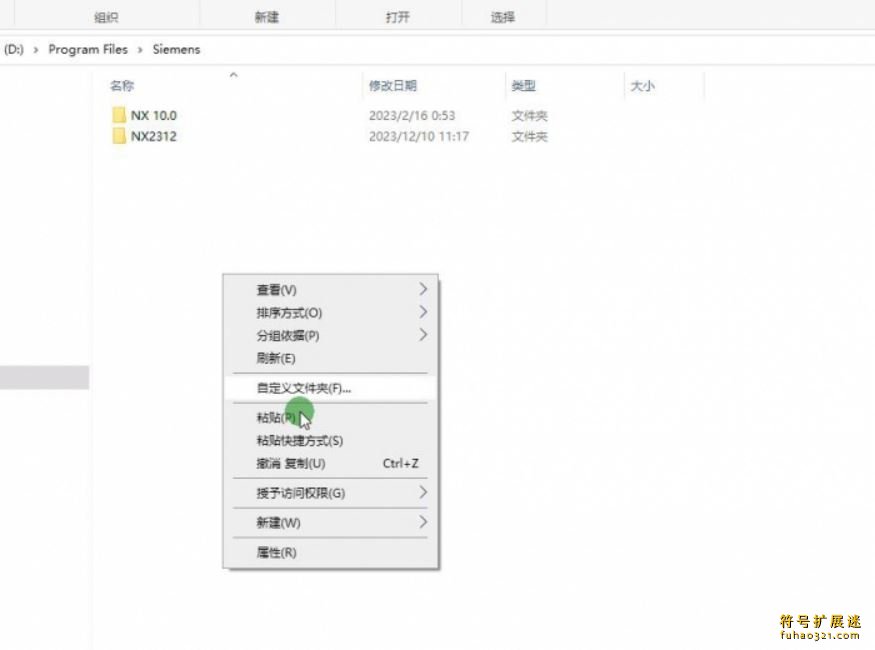The height and width of the screenshot is (650, 875).
Task: Open the 新建(W) submenu
Action: pos(279,523)
